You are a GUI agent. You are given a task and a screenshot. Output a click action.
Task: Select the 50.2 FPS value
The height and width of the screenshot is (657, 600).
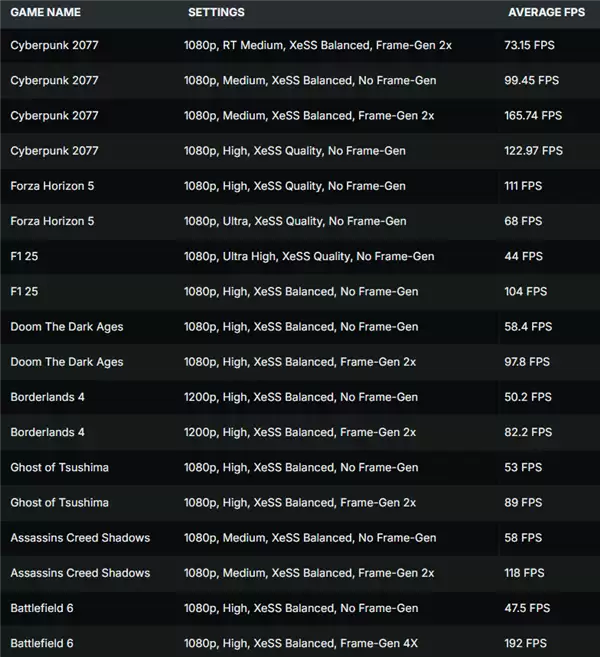528,397
